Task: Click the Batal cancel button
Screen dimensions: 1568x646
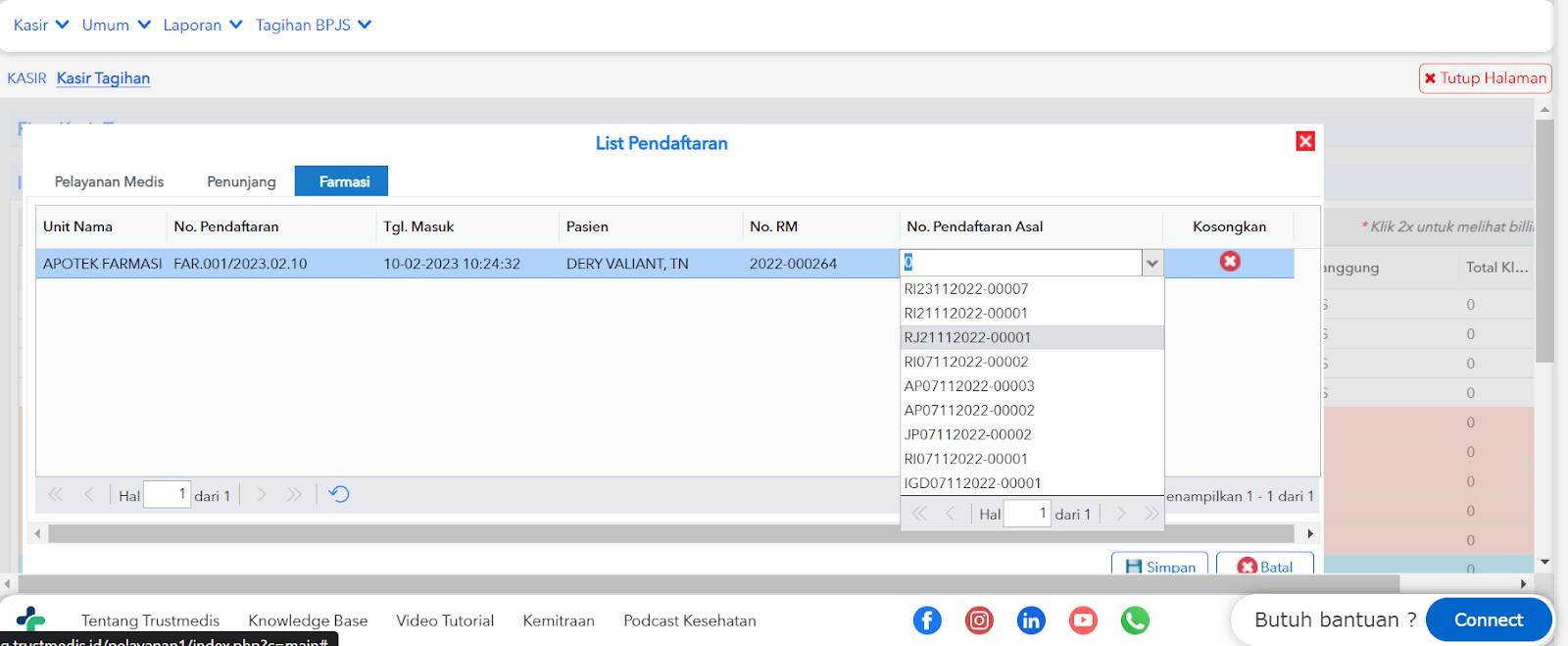Action: pyautogui.click(x=1264, y=565)
